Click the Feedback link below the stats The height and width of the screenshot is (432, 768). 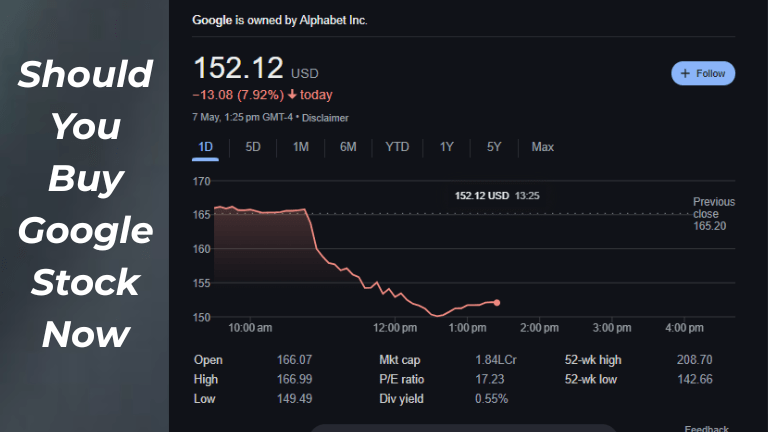706,428
